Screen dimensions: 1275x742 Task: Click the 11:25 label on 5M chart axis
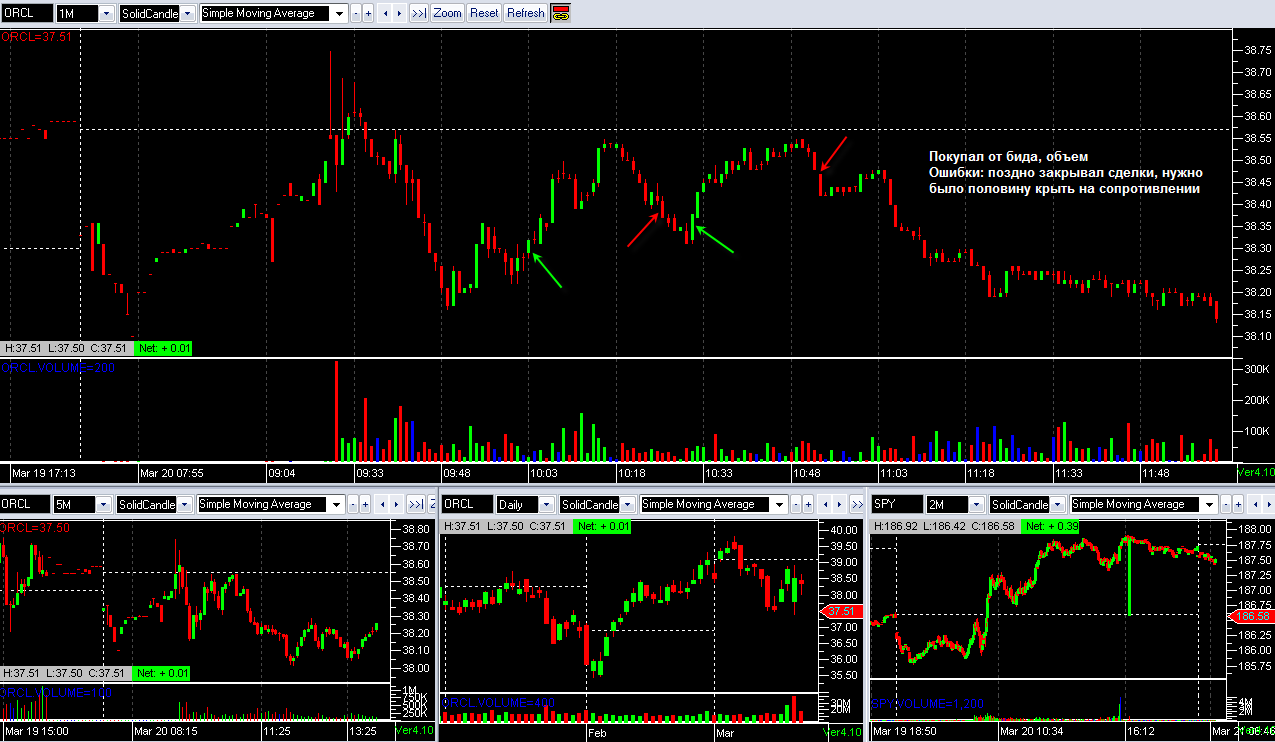277,732
